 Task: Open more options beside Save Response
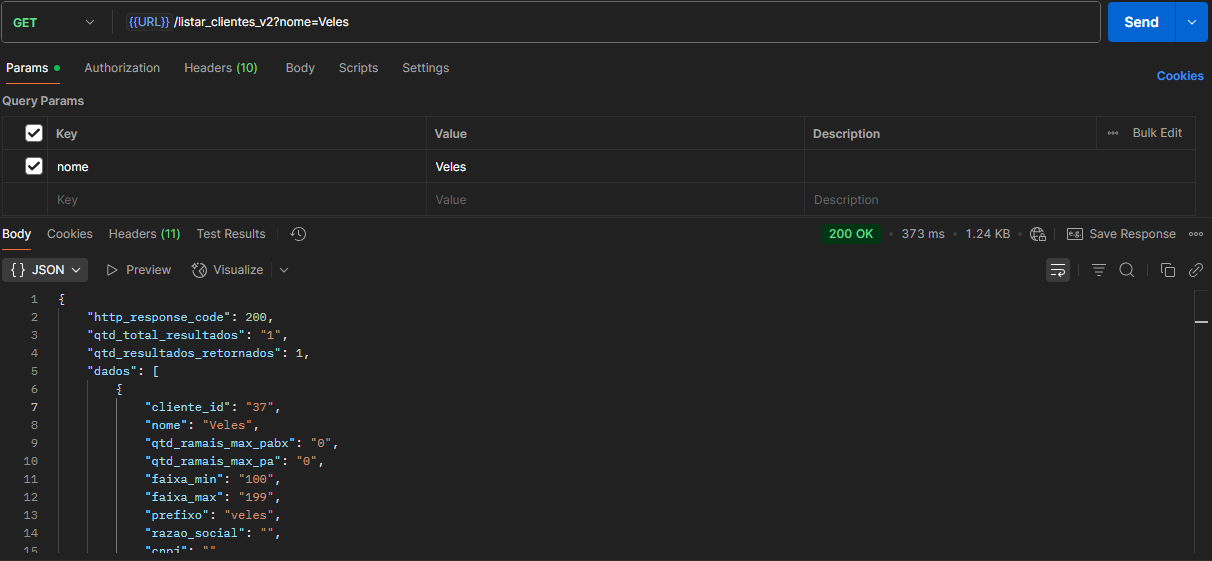pyautogui.click(x=1196, y=234)
